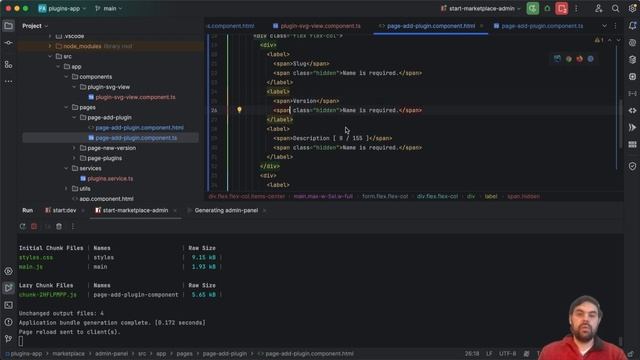Click label in editor breadcrumb

[491, 196]
